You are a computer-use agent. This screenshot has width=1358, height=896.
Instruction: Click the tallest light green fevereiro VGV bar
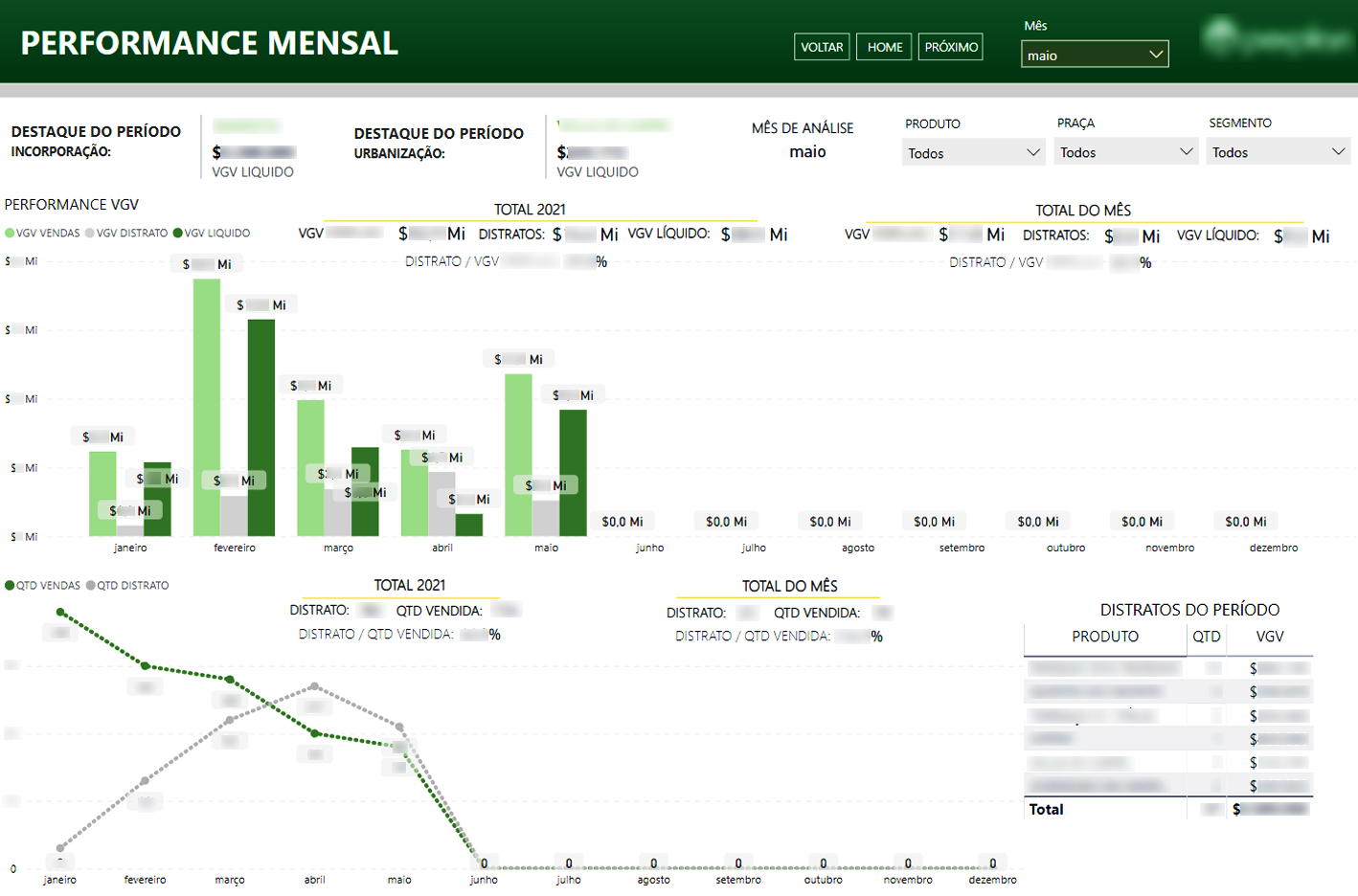click(x=207, y=407)
